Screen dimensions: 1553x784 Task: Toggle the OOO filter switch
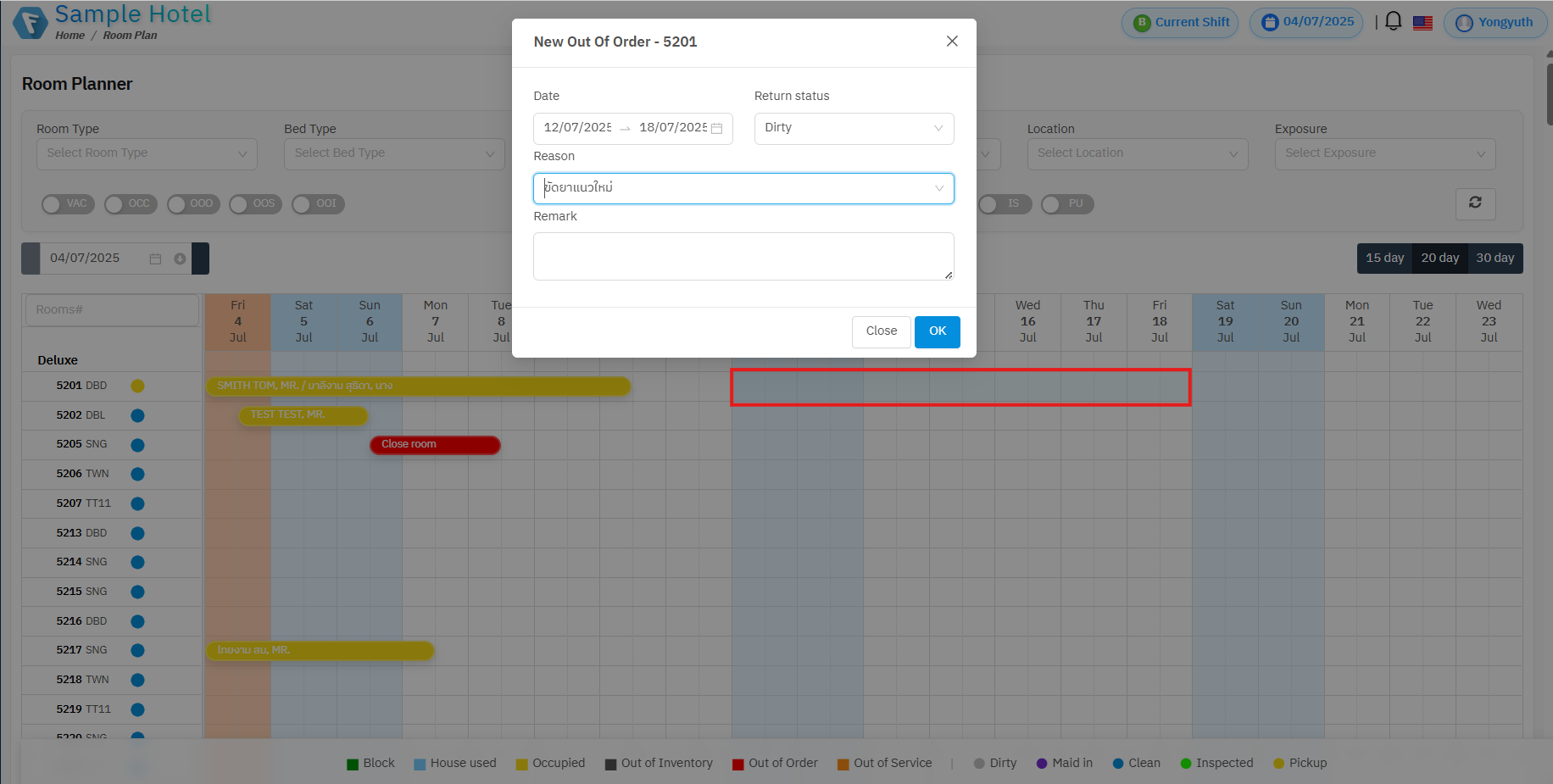click(x=193, y=204)
